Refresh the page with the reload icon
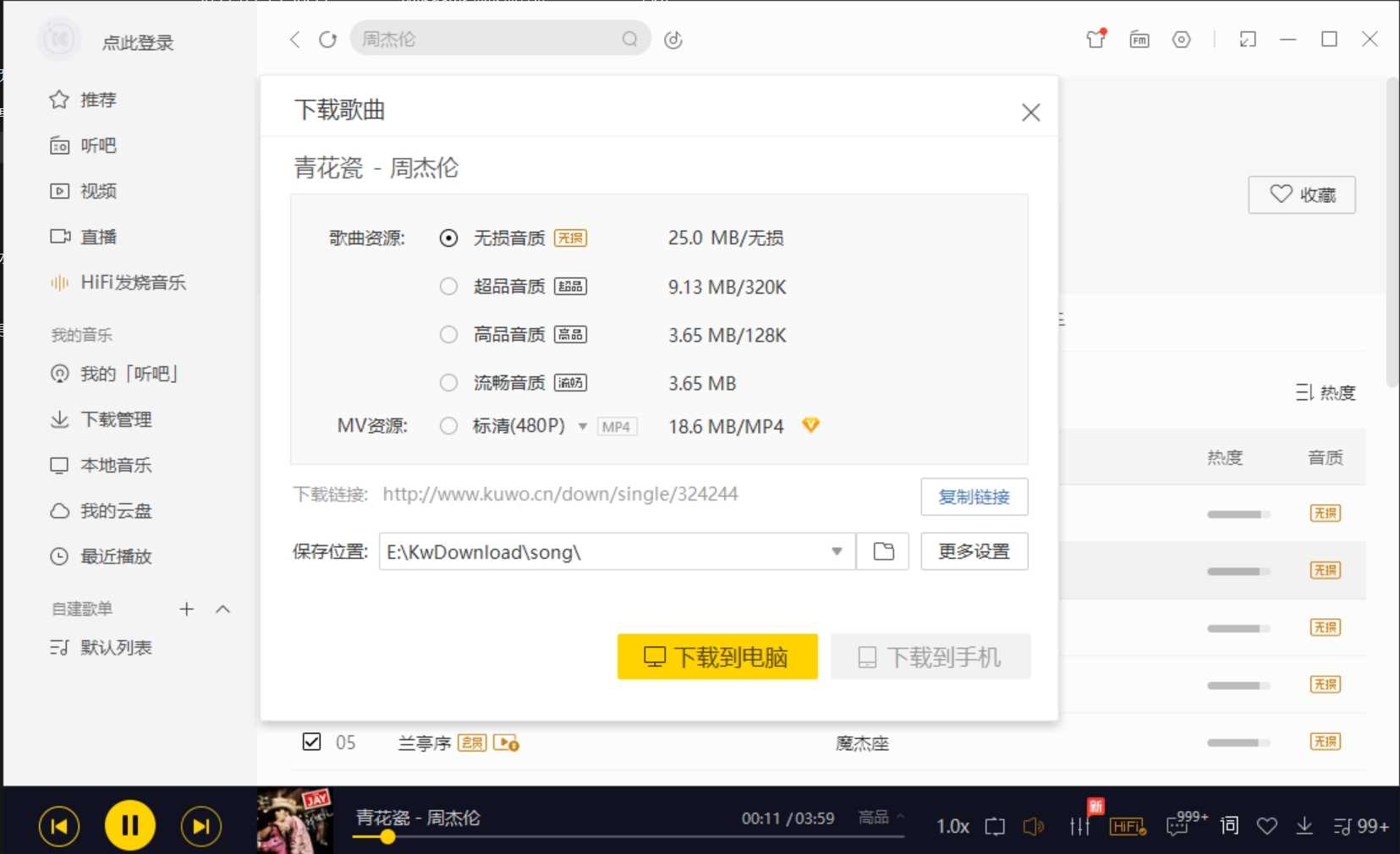The image size is (1400, 854). point(327,40)
